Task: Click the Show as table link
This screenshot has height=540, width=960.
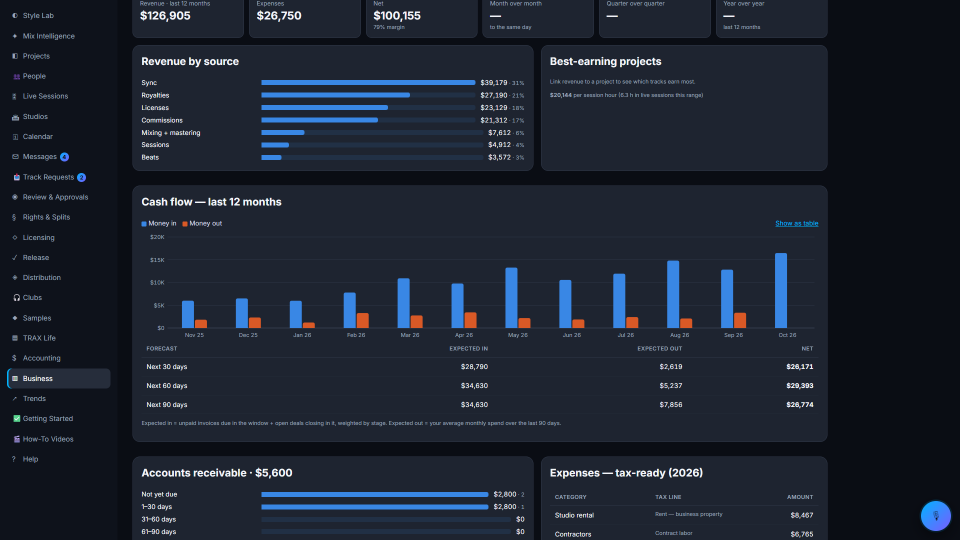Action: (797, 223)
